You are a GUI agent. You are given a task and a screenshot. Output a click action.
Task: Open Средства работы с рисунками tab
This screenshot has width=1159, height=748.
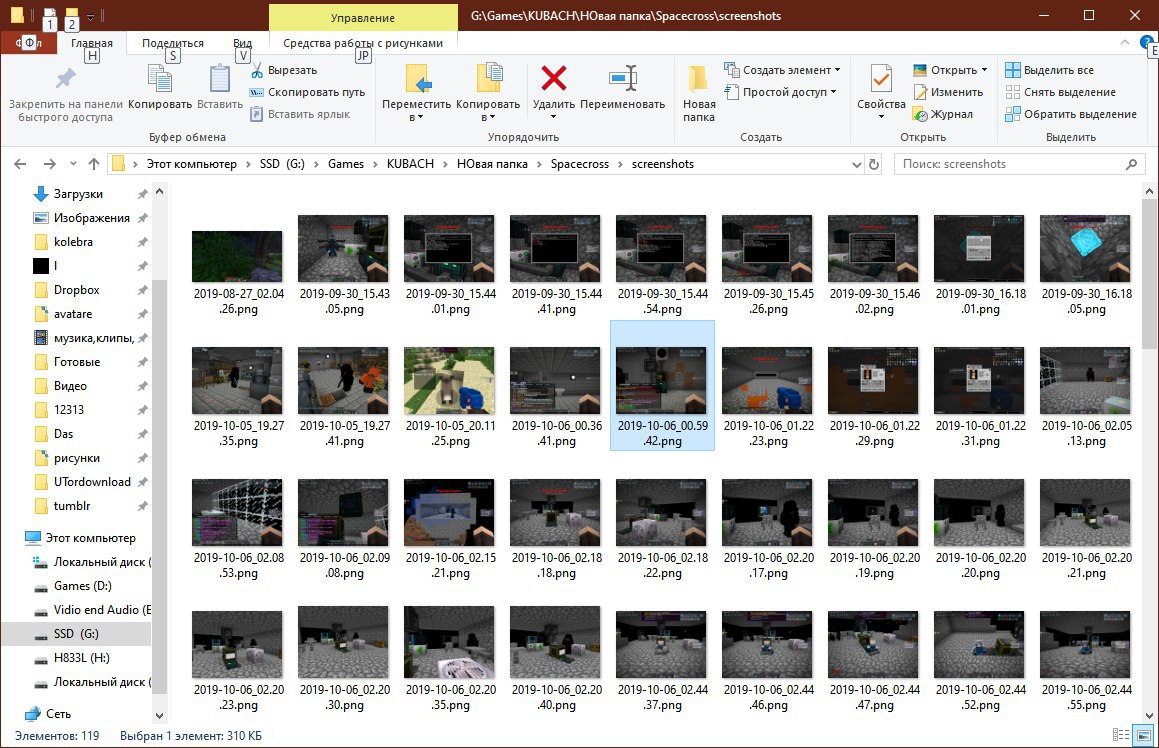click(x=363, y=43)
